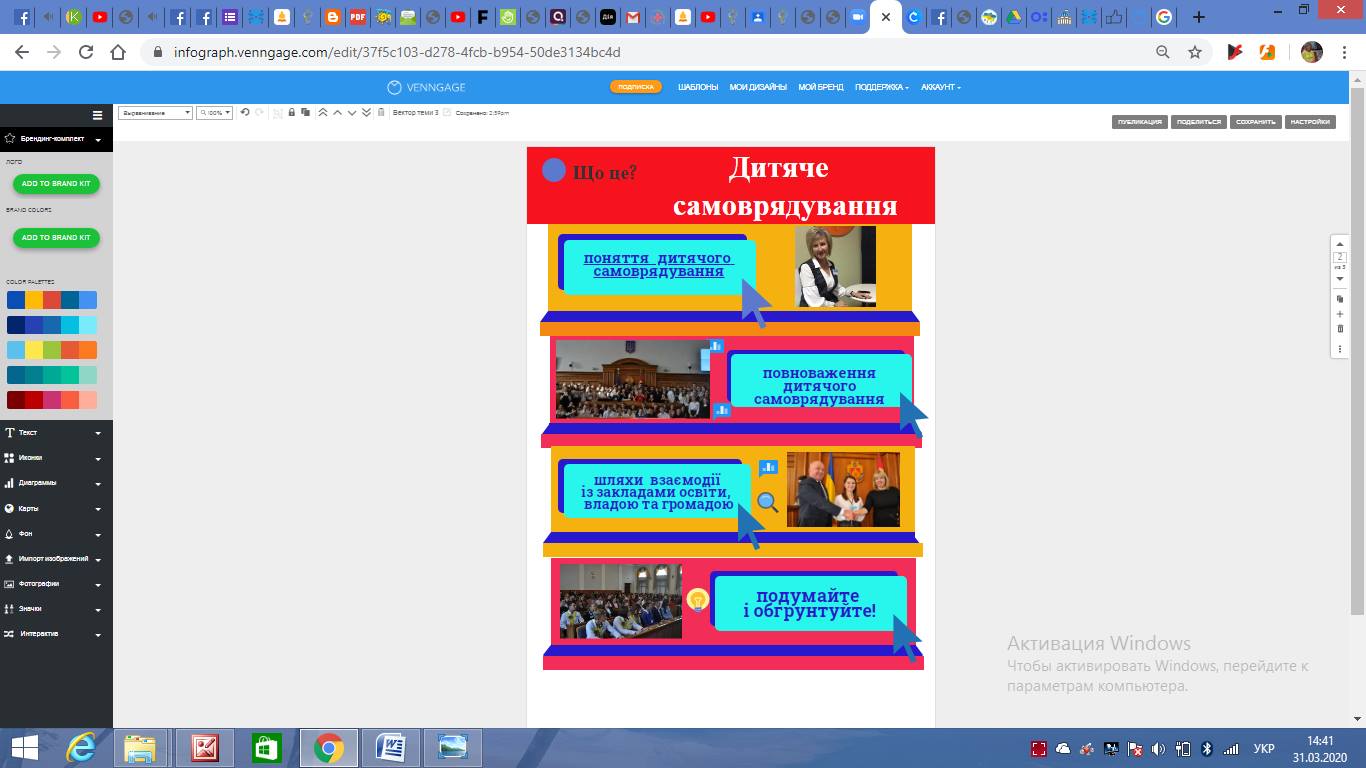Open the 100% zoom level dropdown
Viewport: 1366px width, 768px height.
[x=214, y=113]
